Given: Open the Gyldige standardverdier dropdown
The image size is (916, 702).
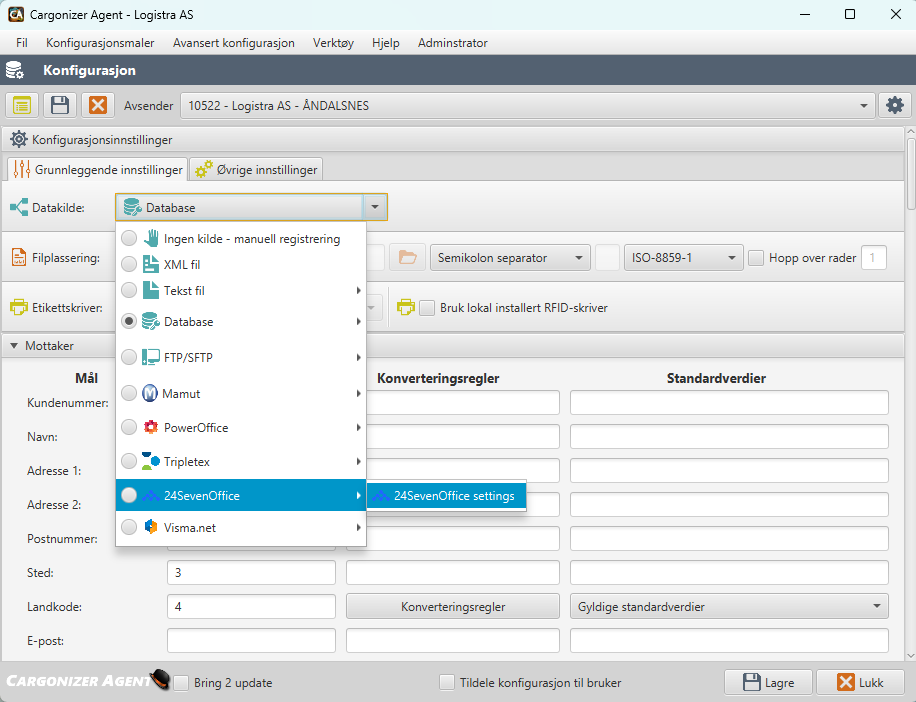Looking at the screenshot, I should point(728,606).
